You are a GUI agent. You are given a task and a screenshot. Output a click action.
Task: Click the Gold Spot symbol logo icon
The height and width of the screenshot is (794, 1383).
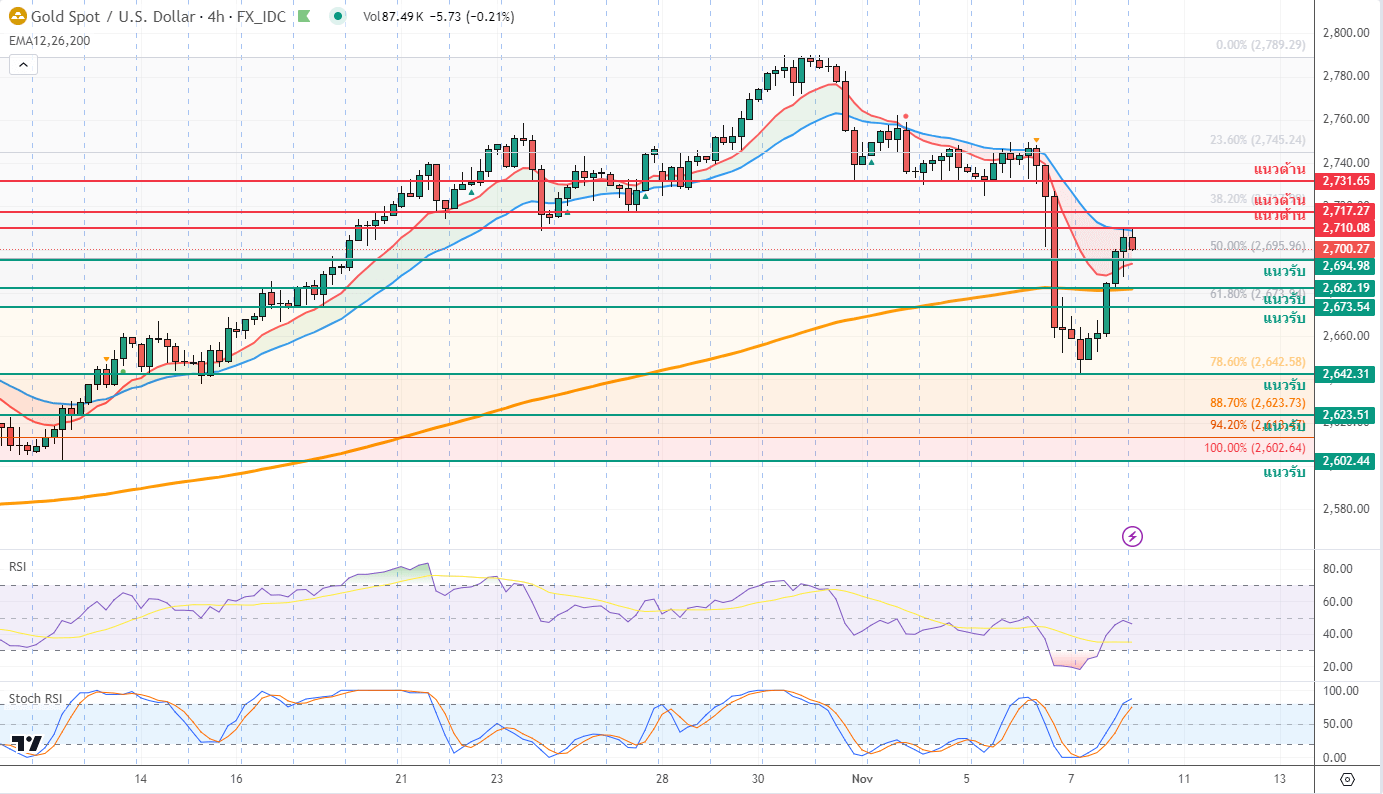click(x=18, y=16)
